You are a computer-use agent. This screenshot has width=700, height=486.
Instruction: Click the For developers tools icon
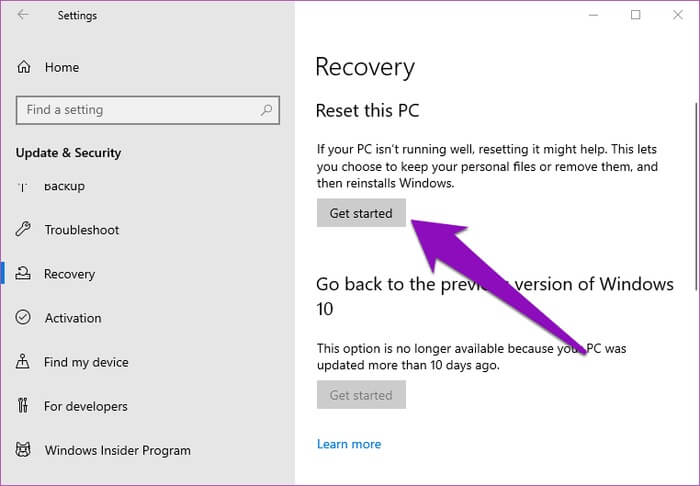tap(24, 406)
